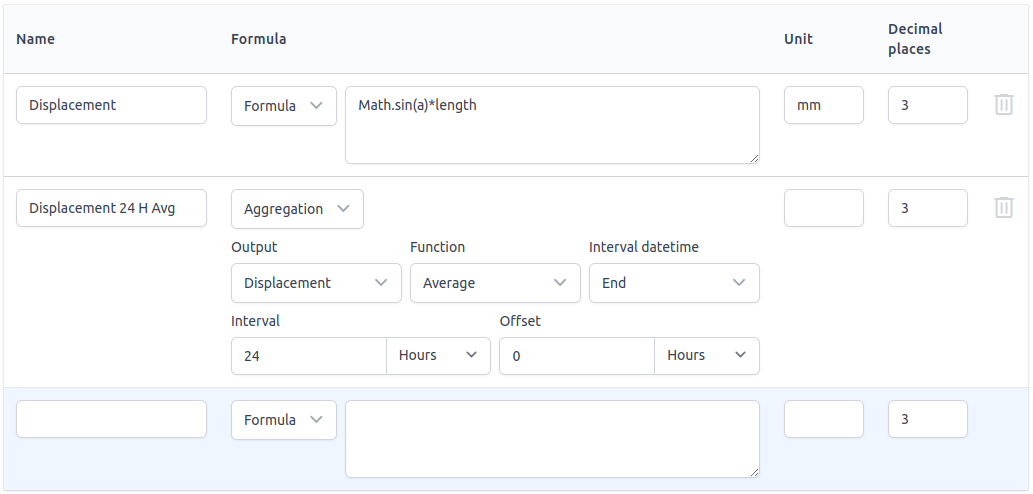Screen dimensions: 1033x494
Task: Click the Unit field containing mm
Action: 823,105
